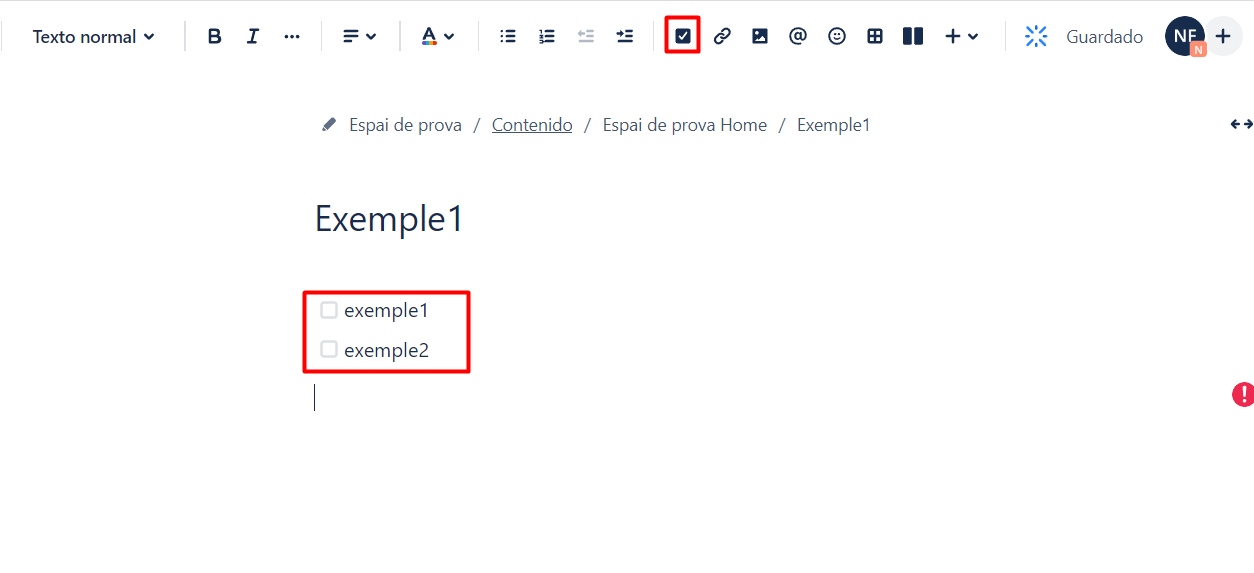Screen dimensions: 1254x573
Task: Insert a table
Action: (875, 36)
